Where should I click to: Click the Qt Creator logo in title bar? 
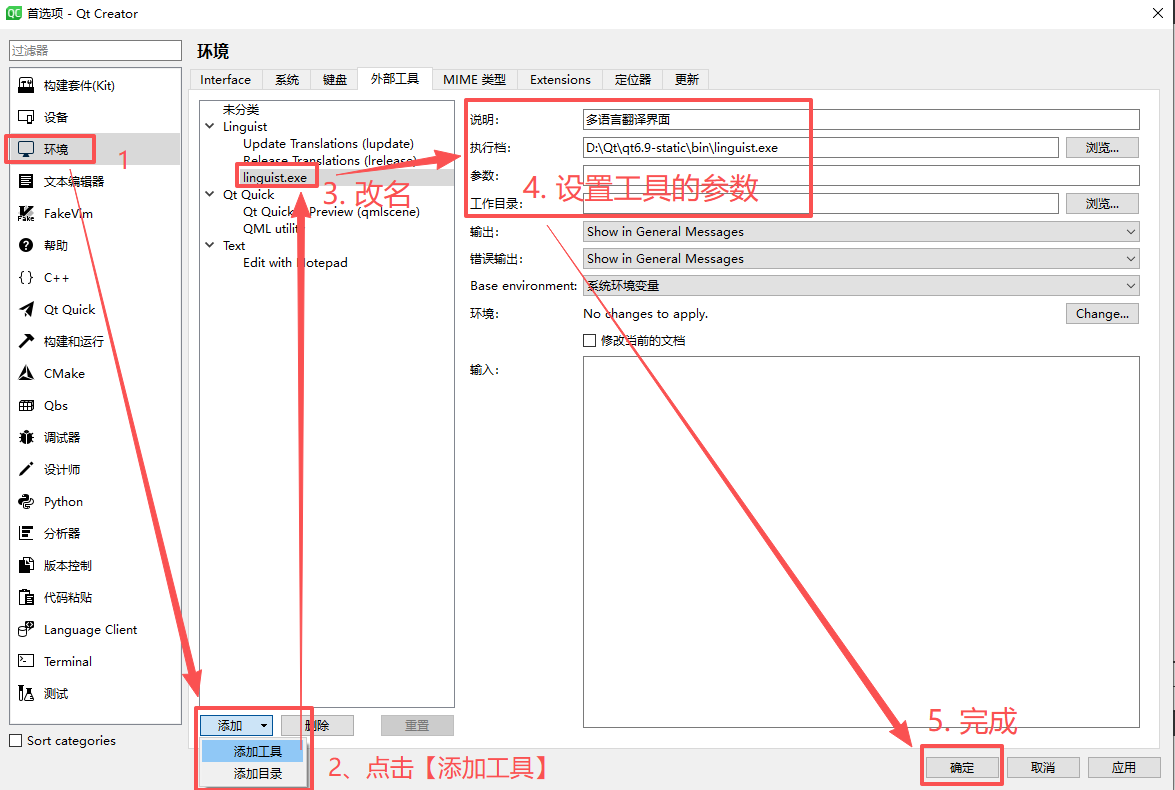pyautogui.click(x=13, y=13)
